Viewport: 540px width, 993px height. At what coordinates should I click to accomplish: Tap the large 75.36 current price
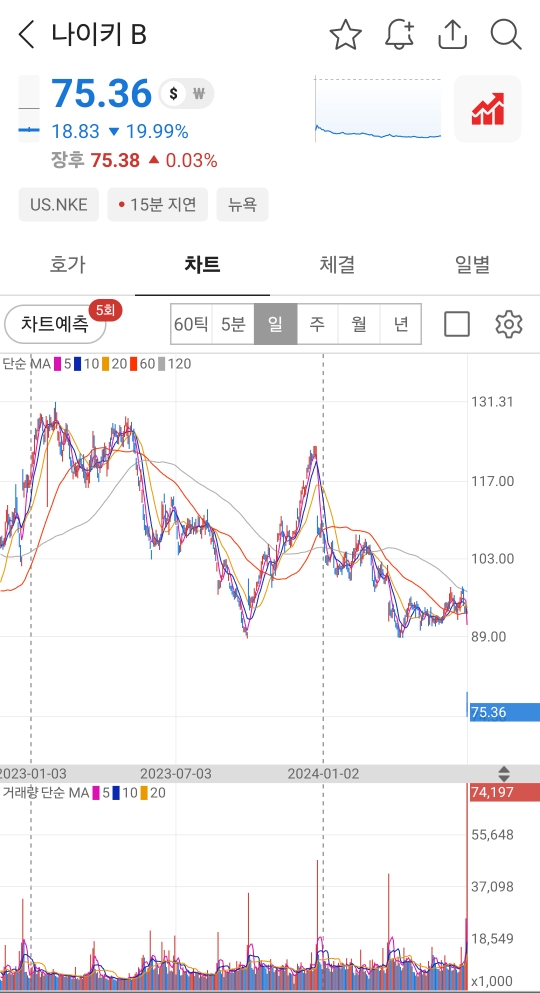pos(101,94)
